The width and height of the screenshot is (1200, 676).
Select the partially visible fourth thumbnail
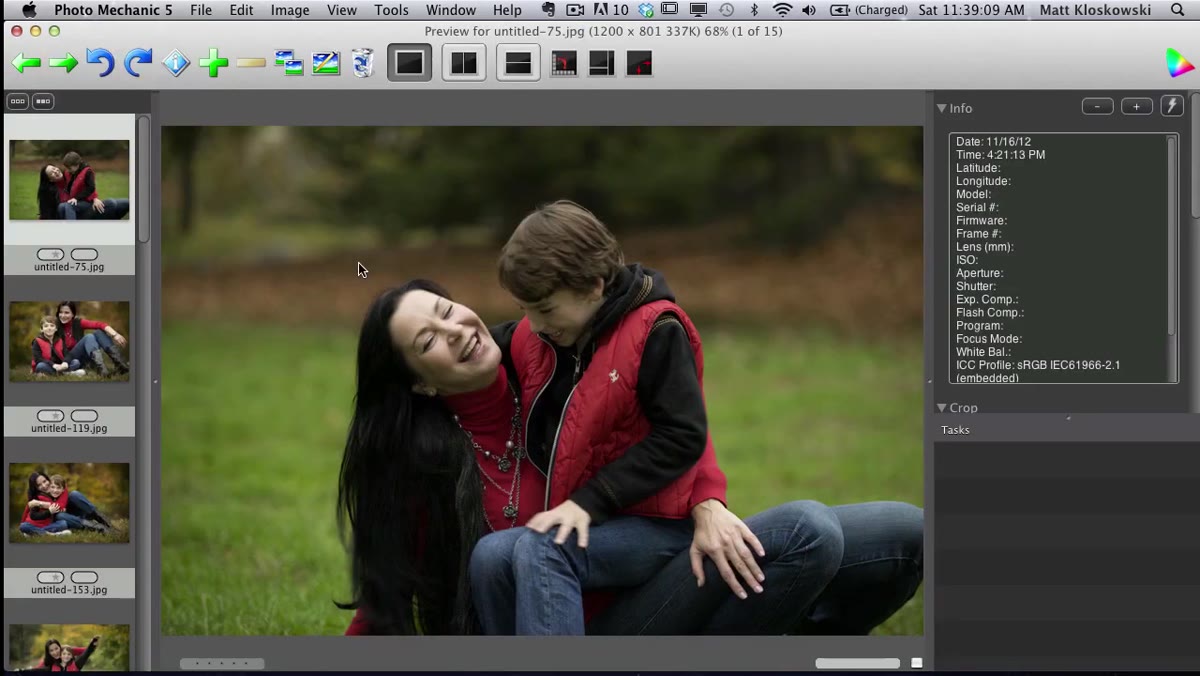point(69,647)
